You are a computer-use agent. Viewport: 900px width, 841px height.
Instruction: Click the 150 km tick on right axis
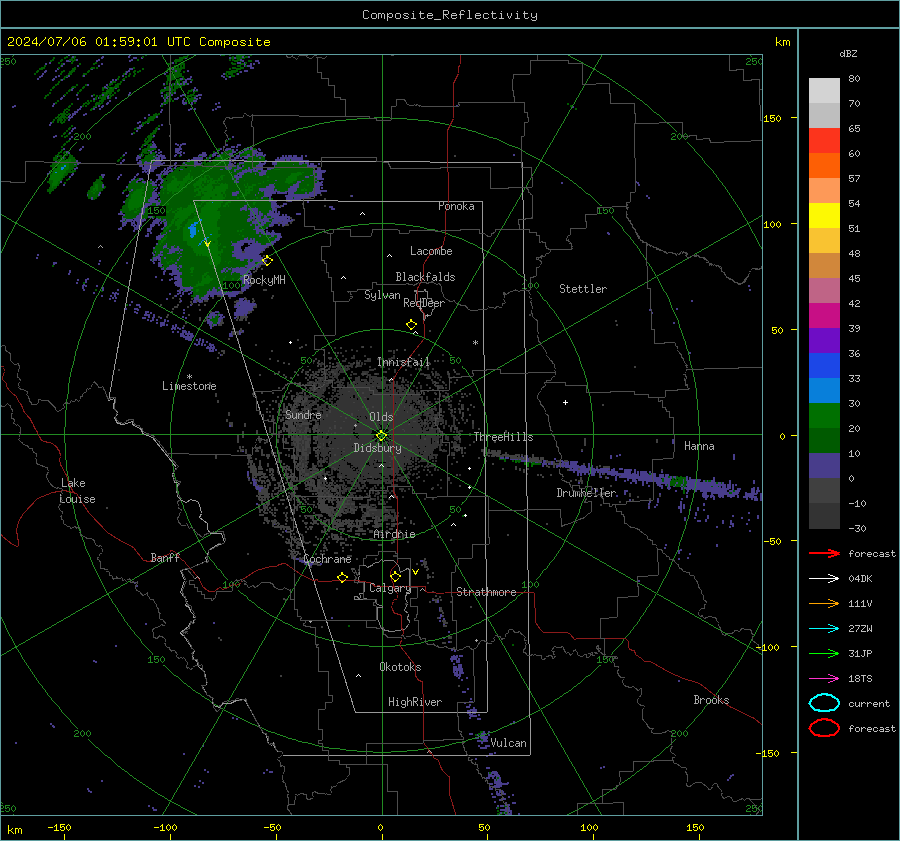tap(772, 118)
